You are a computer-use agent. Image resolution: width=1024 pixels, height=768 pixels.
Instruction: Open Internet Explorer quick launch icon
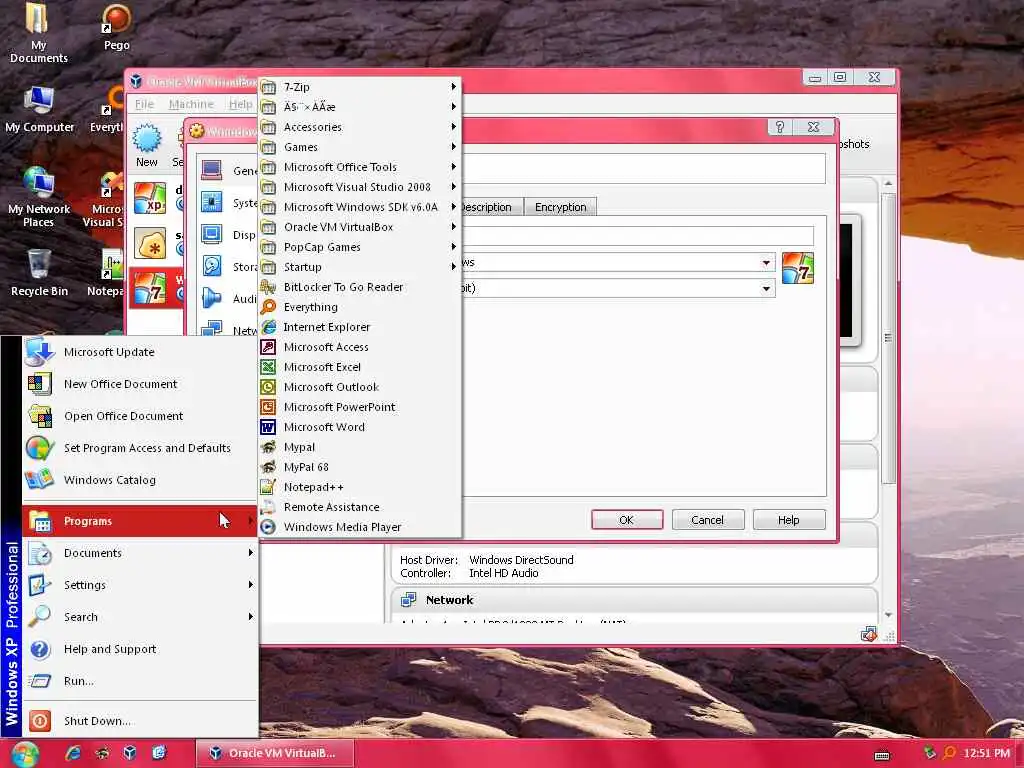click(x=72, y=753)
